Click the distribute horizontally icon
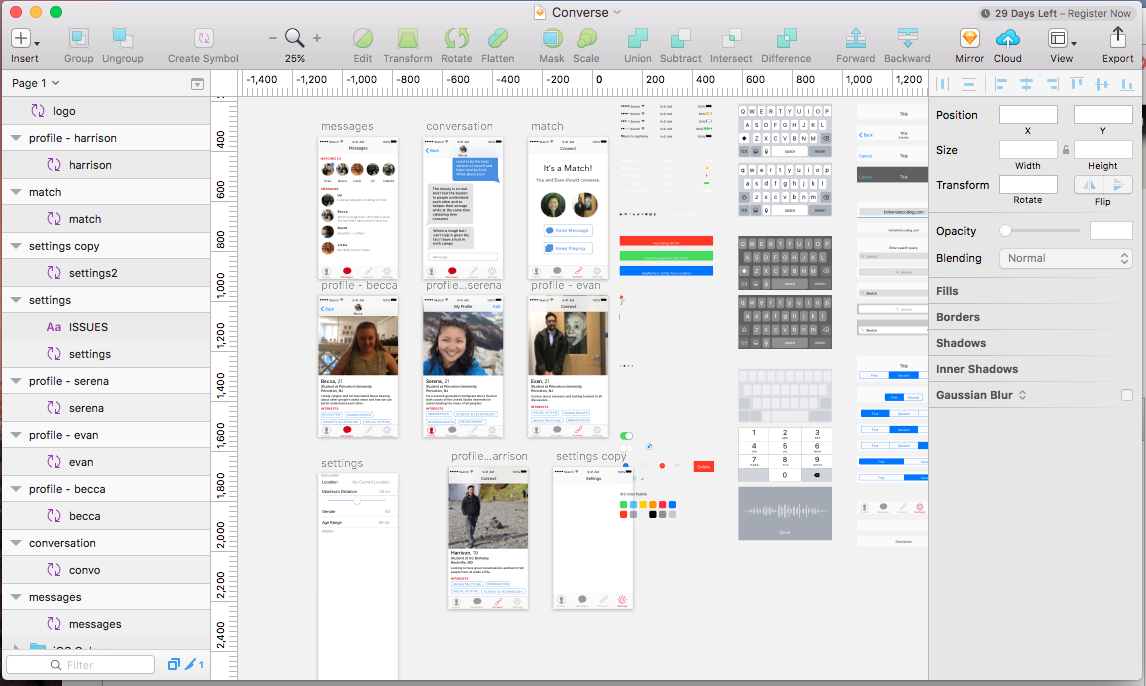 tap(943, 85)
